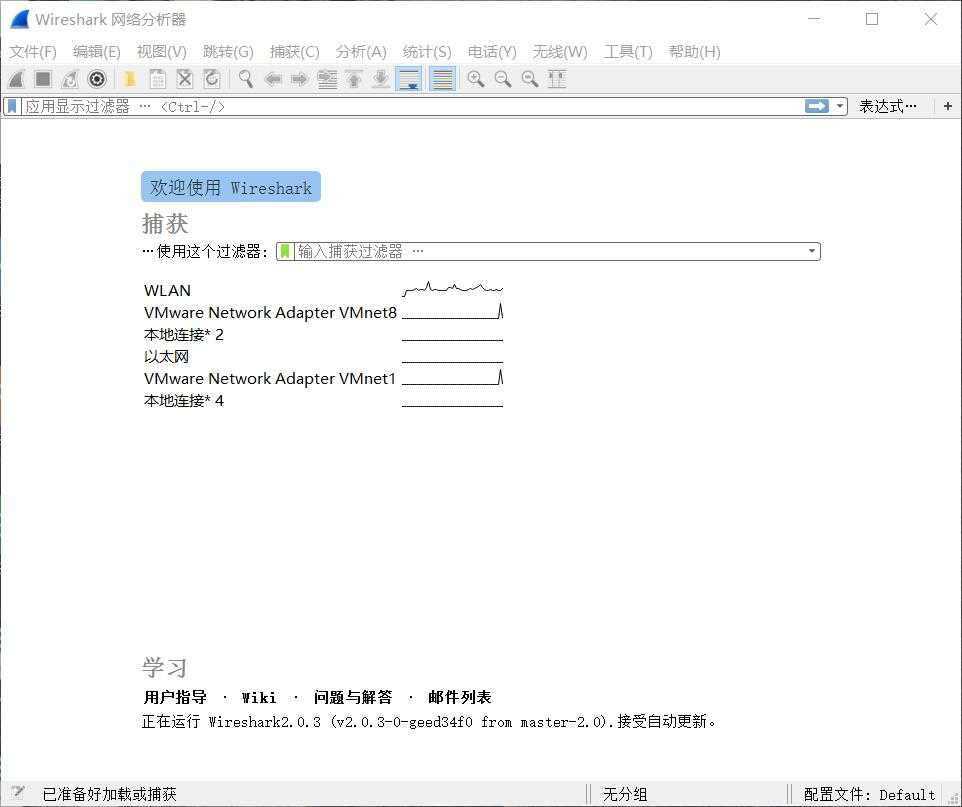
Task: Select VMware Network Adapter VMnet1 interface
Action: pyautogui.click(x=270, y=379)
